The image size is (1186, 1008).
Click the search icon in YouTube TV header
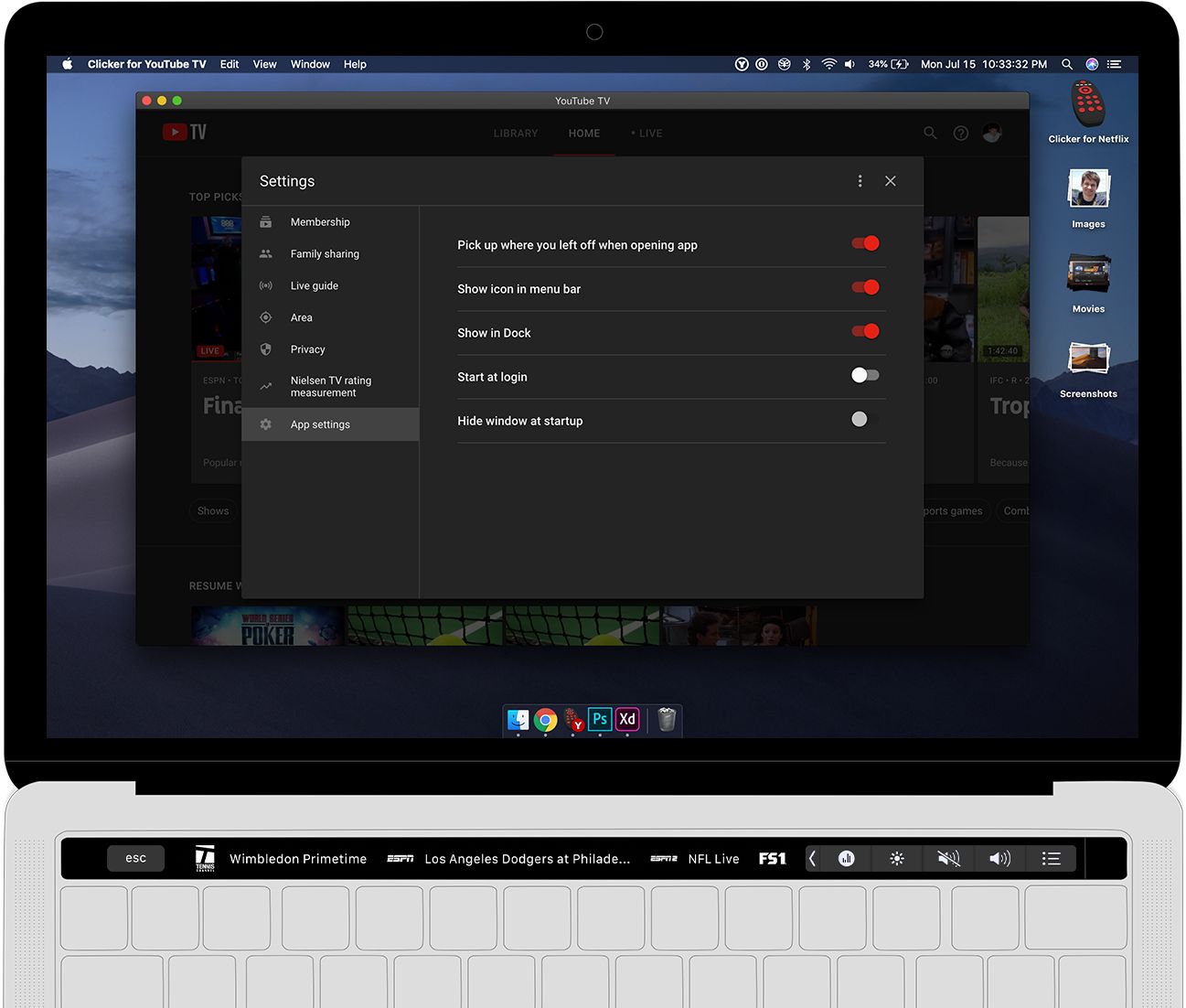pos(930,134)
